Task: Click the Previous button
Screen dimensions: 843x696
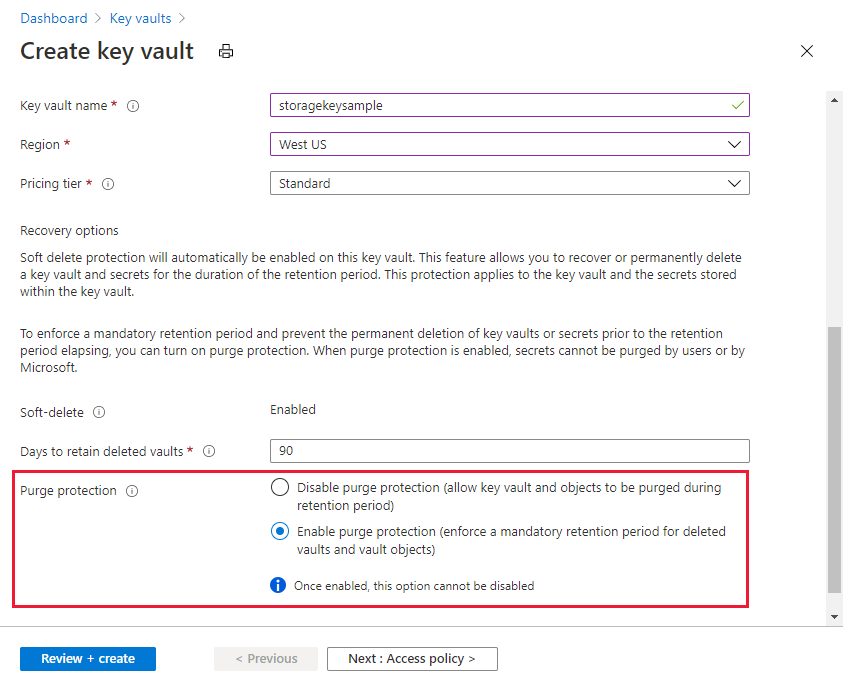Action: tap(266, 659)
